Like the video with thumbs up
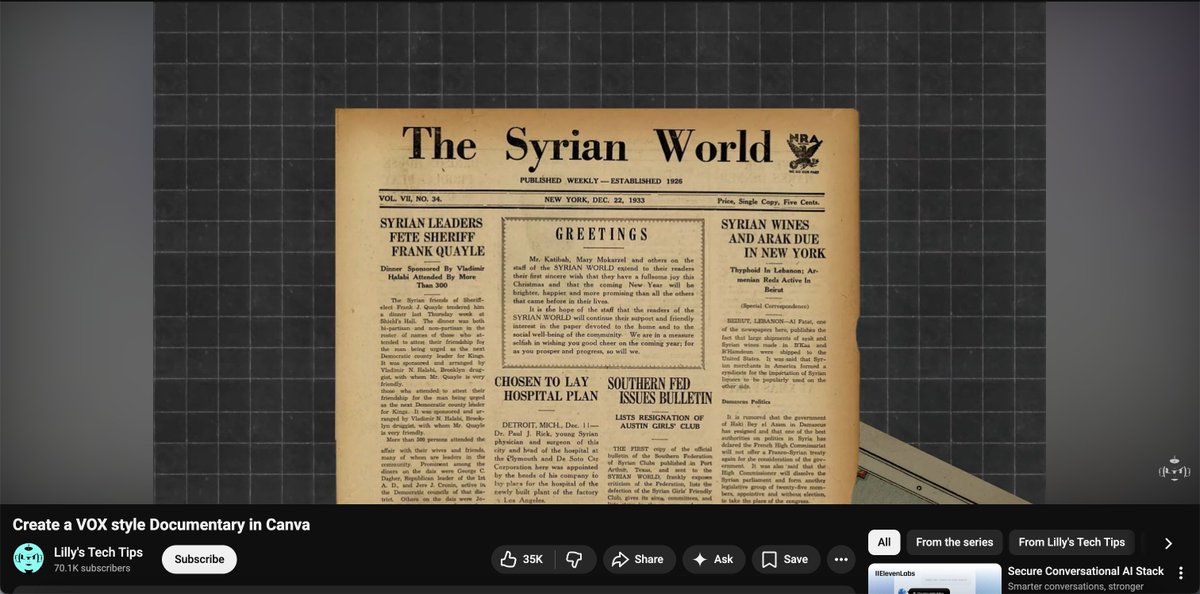The width and height of the screenshot is (1200, 594). click(522, 559)
